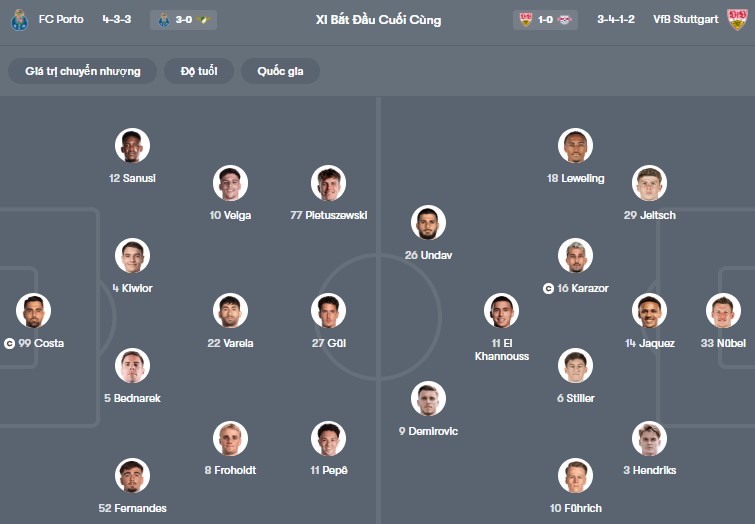
Task: Click El Khannouss's player avatar
Action: (x=501, y=311)
